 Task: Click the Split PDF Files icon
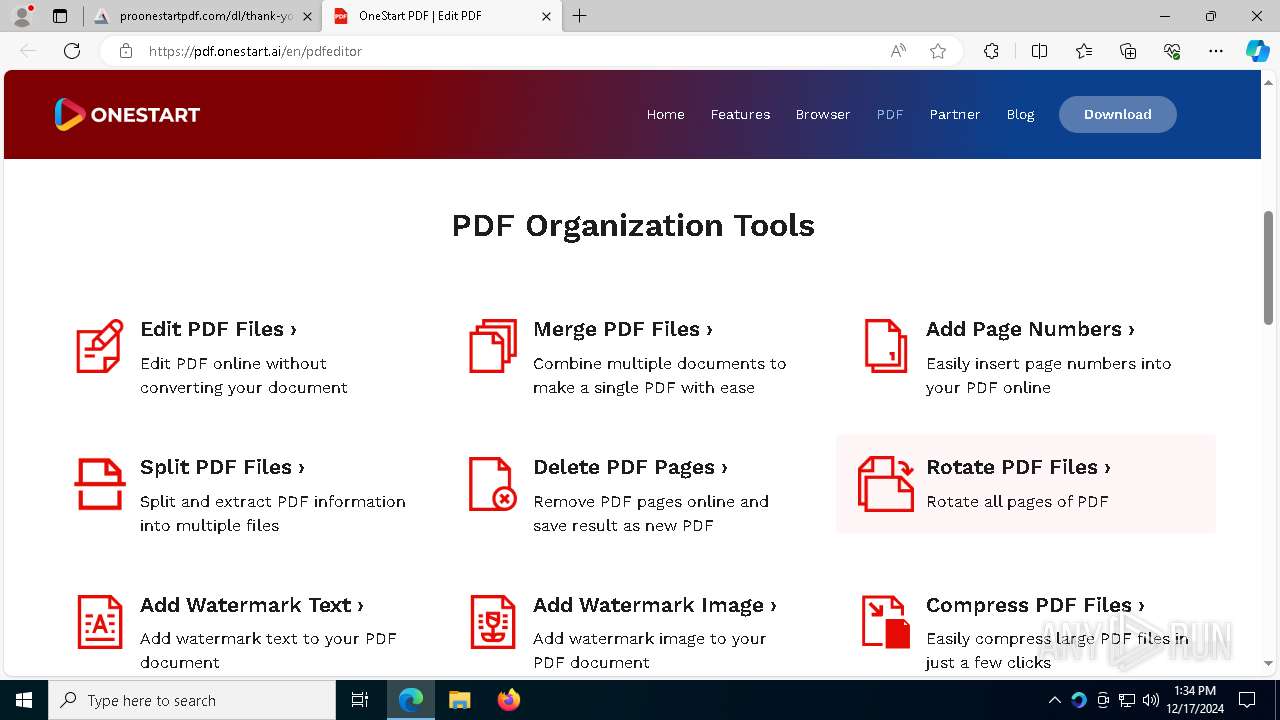[x=100, y=484]
